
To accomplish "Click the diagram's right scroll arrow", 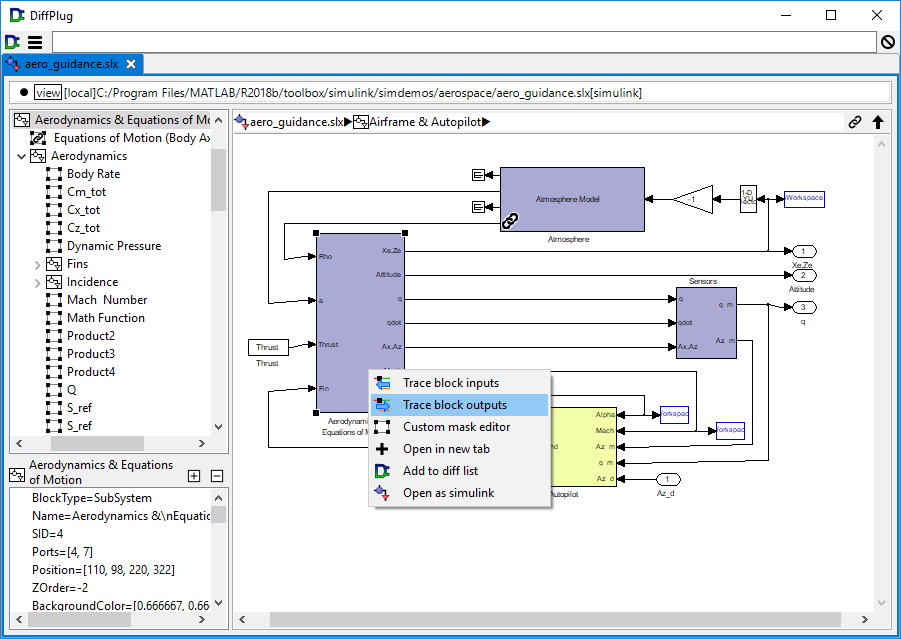I will [x=865, y=619].
